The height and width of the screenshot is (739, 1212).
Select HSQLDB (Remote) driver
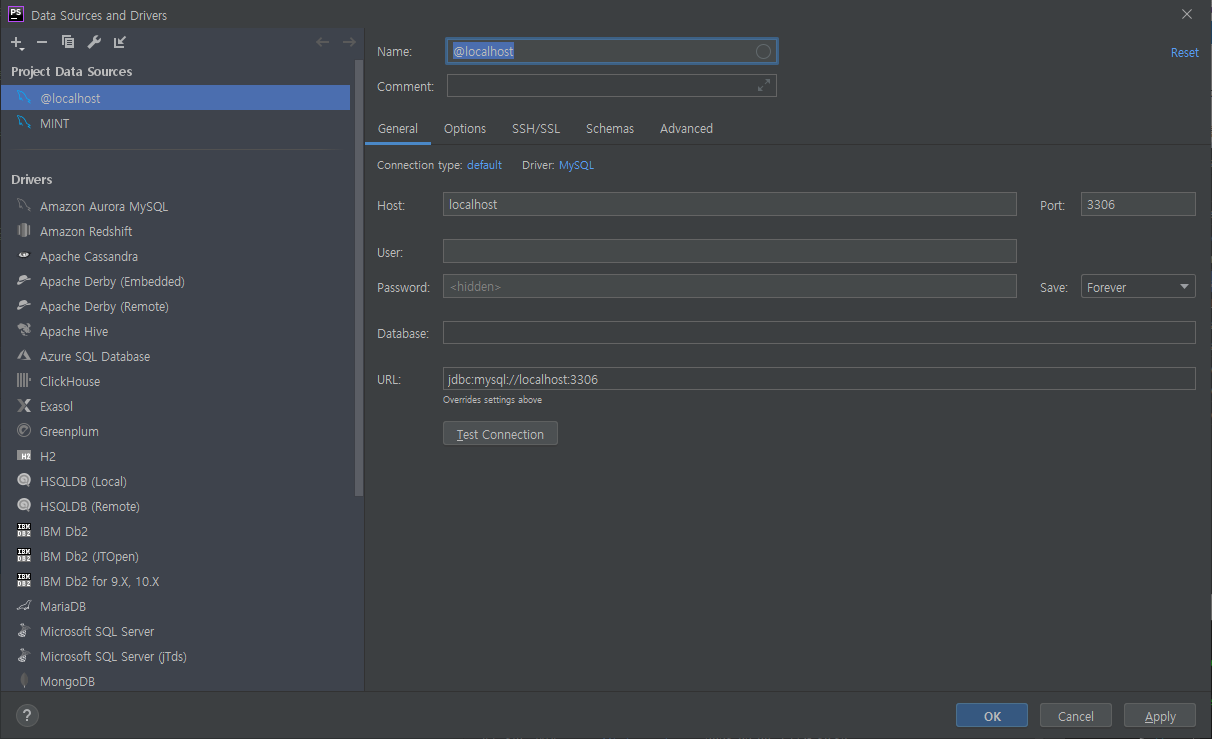click(x=175, y=506)
